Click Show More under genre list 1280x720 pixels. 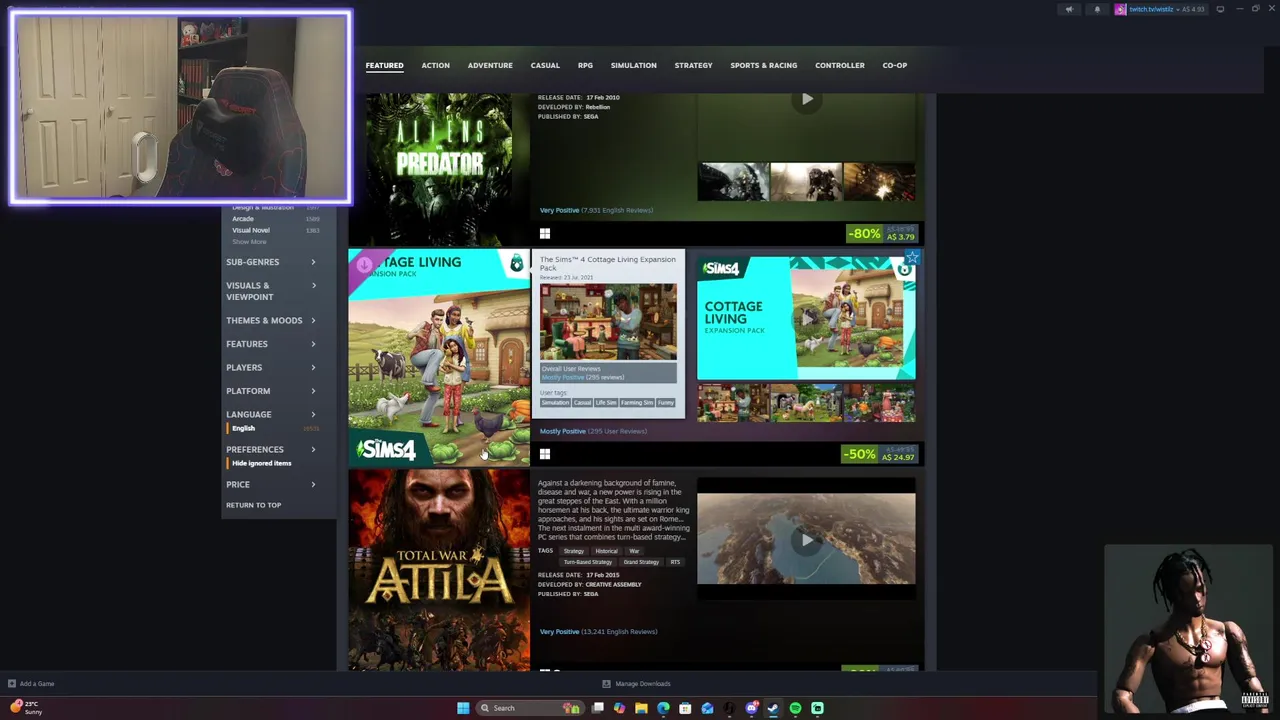click(249, 242)
